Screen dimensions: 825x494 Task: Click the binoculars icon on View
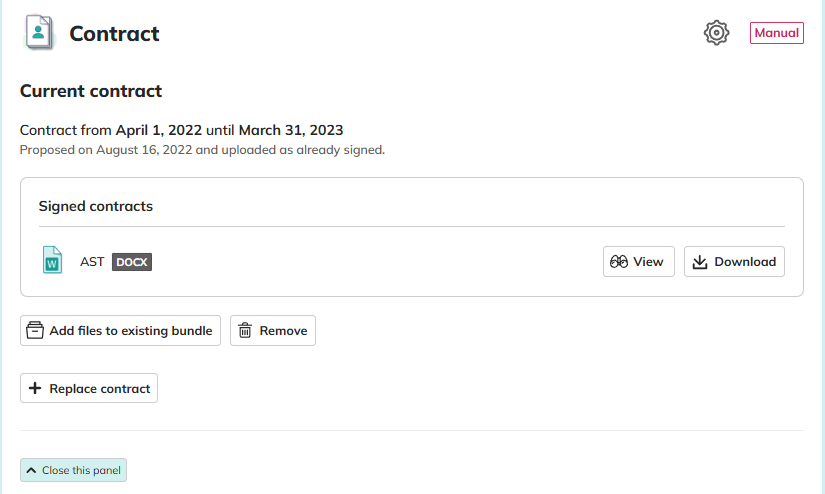pyautogui.click(x=619, y=262)
